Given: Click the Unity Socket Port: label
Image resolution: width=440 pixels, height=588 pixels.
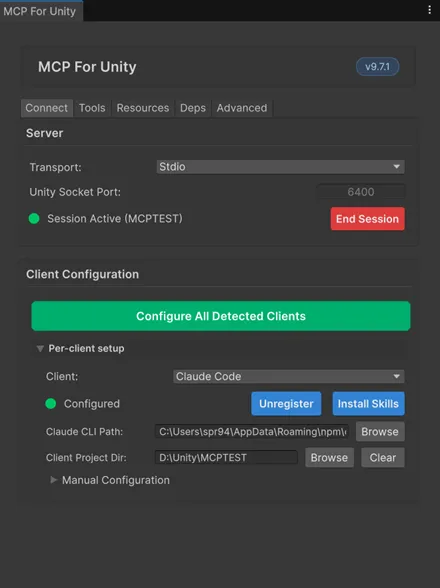Looking at the screenshot, I should tap(75, 192).
